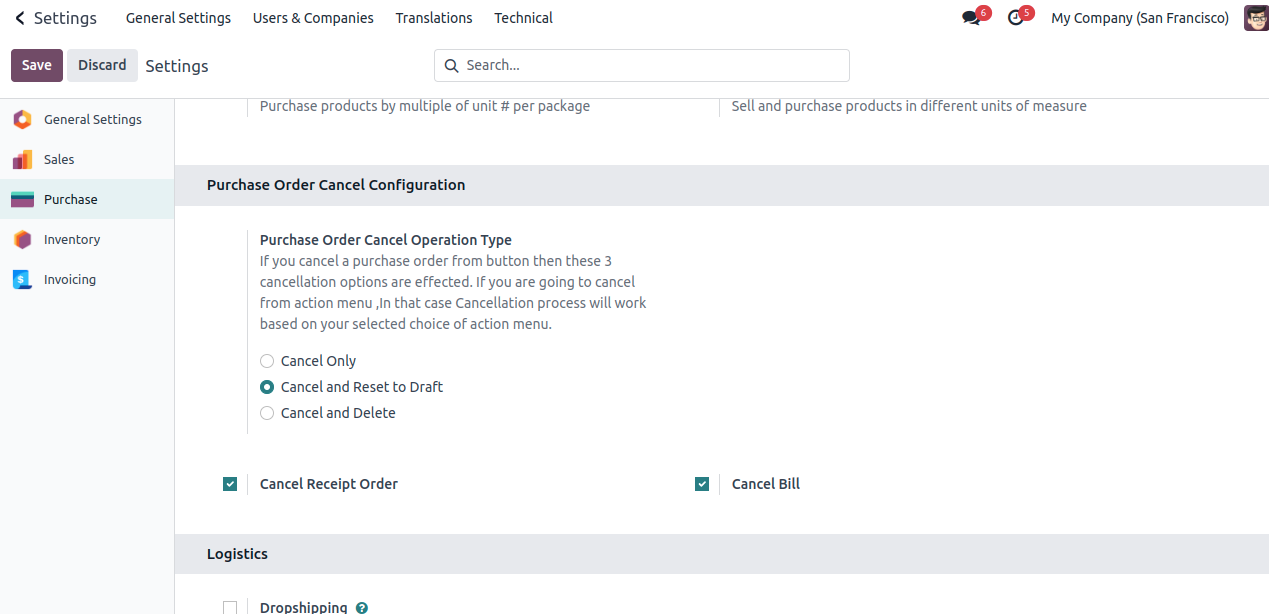The image size is (1269, 614).
Task: Open the conversations chat bubble icon
Action: tap(971, 18)
